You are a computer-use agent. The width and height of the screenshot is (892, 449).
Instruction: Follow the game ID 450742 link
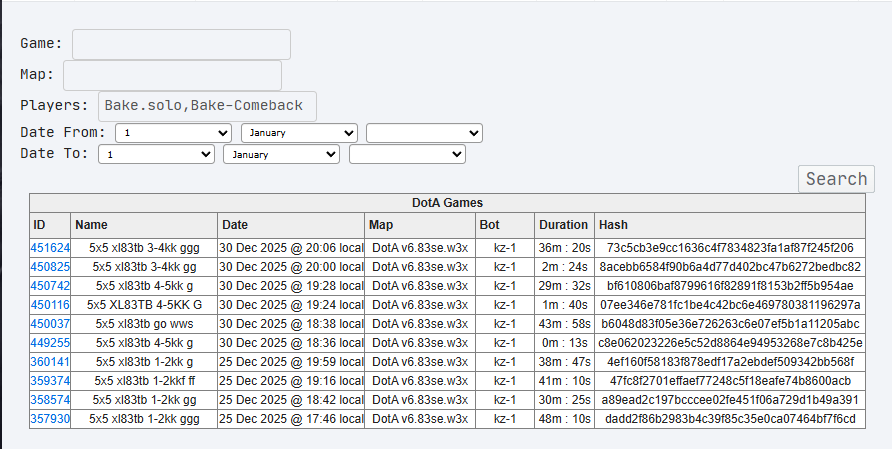(50, 286)
